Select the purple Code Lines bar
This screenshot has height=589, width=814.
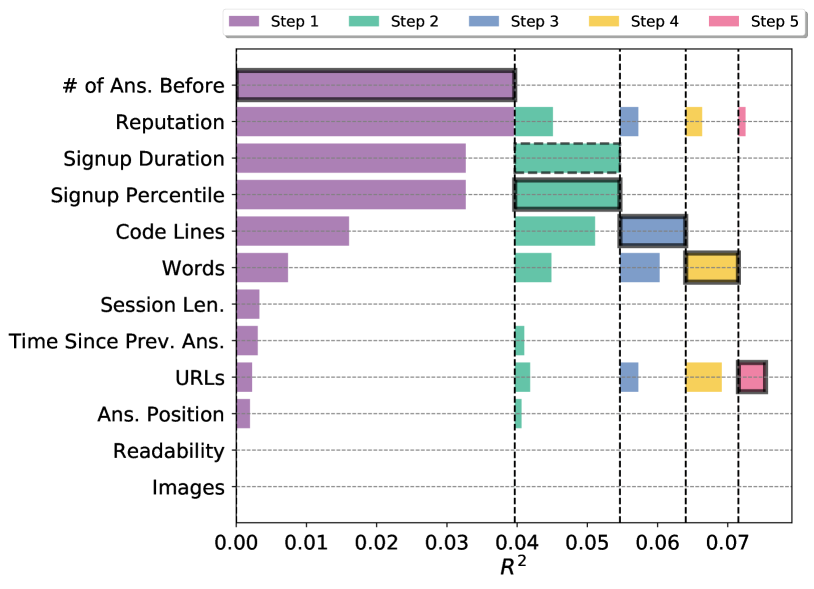coord(292,231)
